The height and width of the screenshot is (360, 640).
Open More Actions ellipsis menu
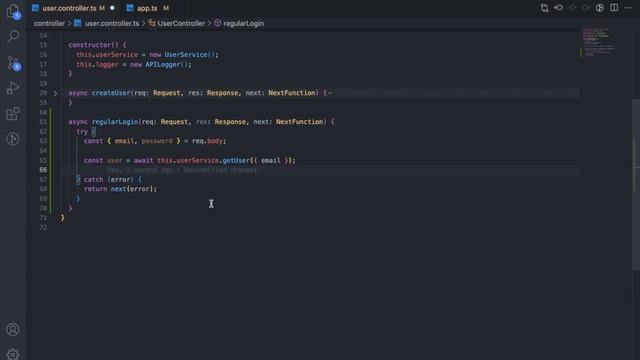point(628,8)
